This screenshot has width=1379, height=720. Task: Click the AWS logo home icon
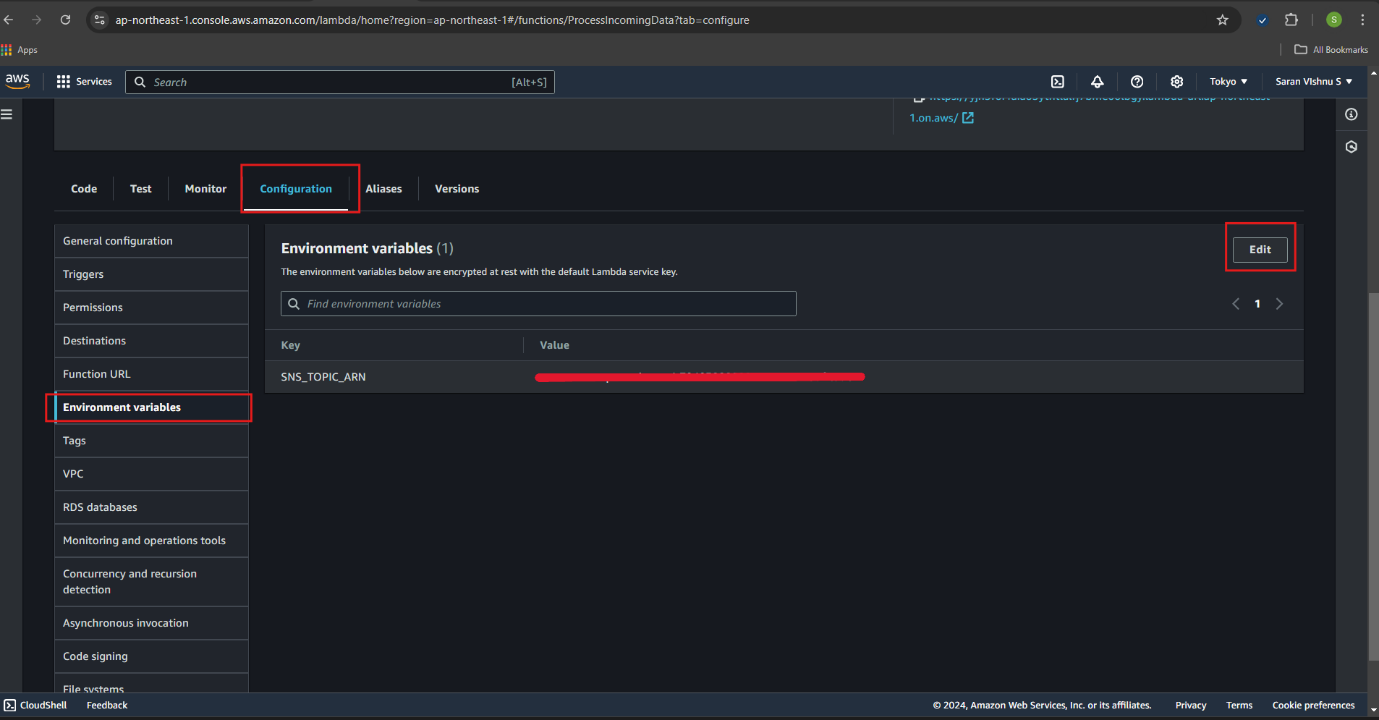[17, 81]
